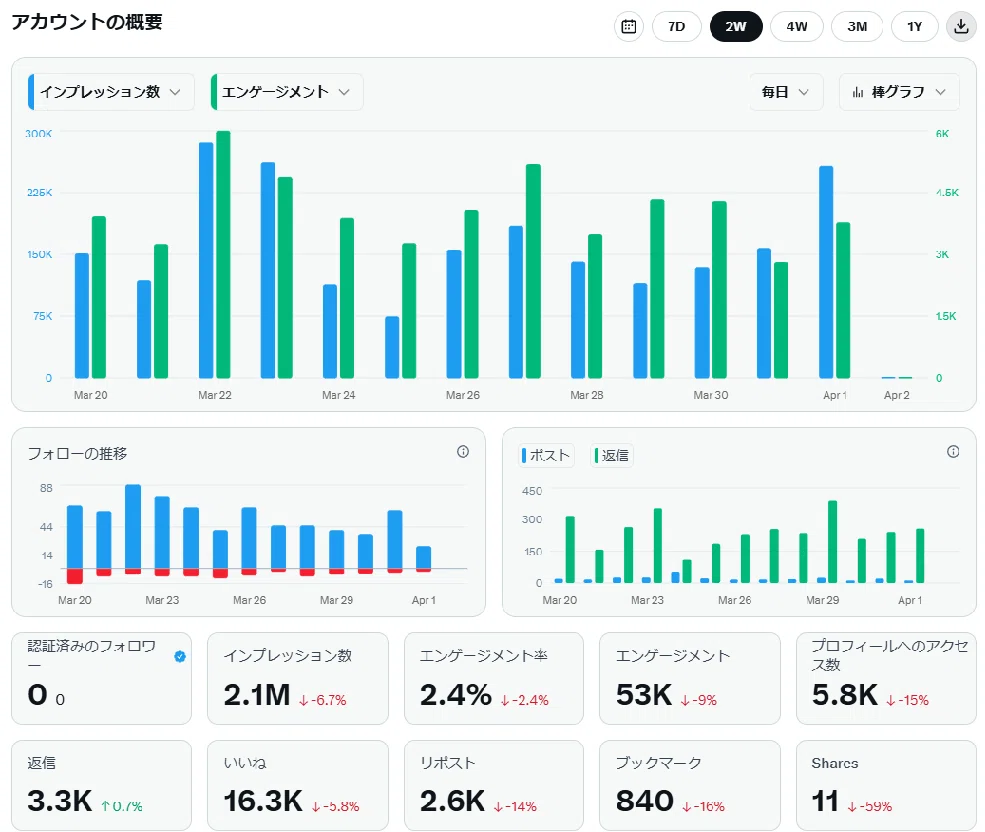Click the bar chart icon in 棒グラフ selector

tap(857, 92)
